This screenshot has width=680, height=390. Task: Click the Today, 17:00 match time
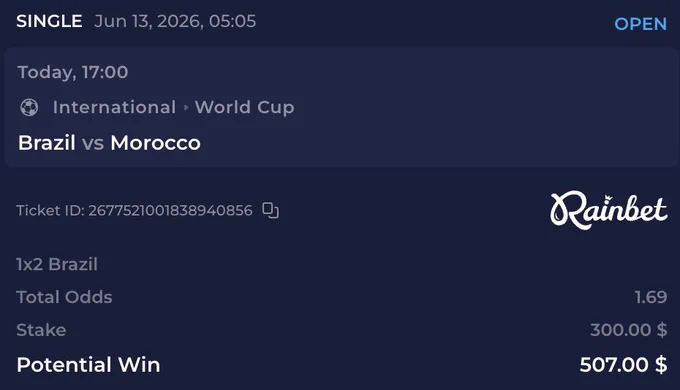pyautogui.click(x=73, y=72)
